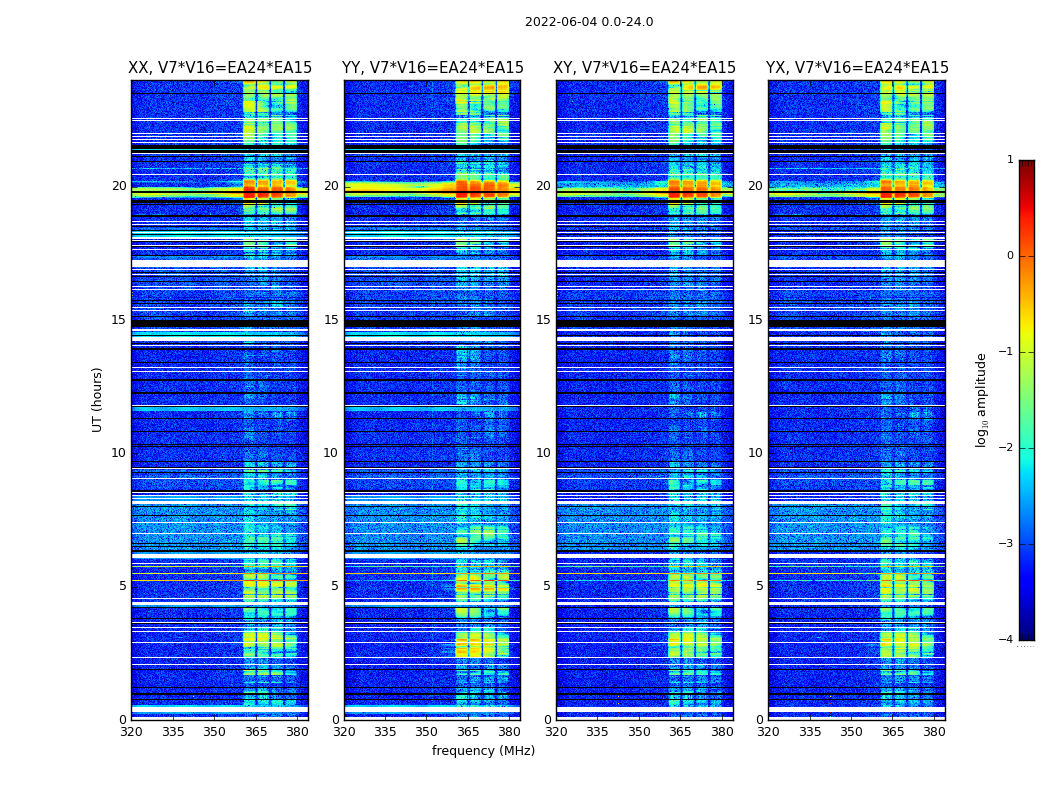The height and width of the screenshot is (800, 1050).
Task: Click the '10' hour tick of YX panel
Action: [x=756, y=453]
